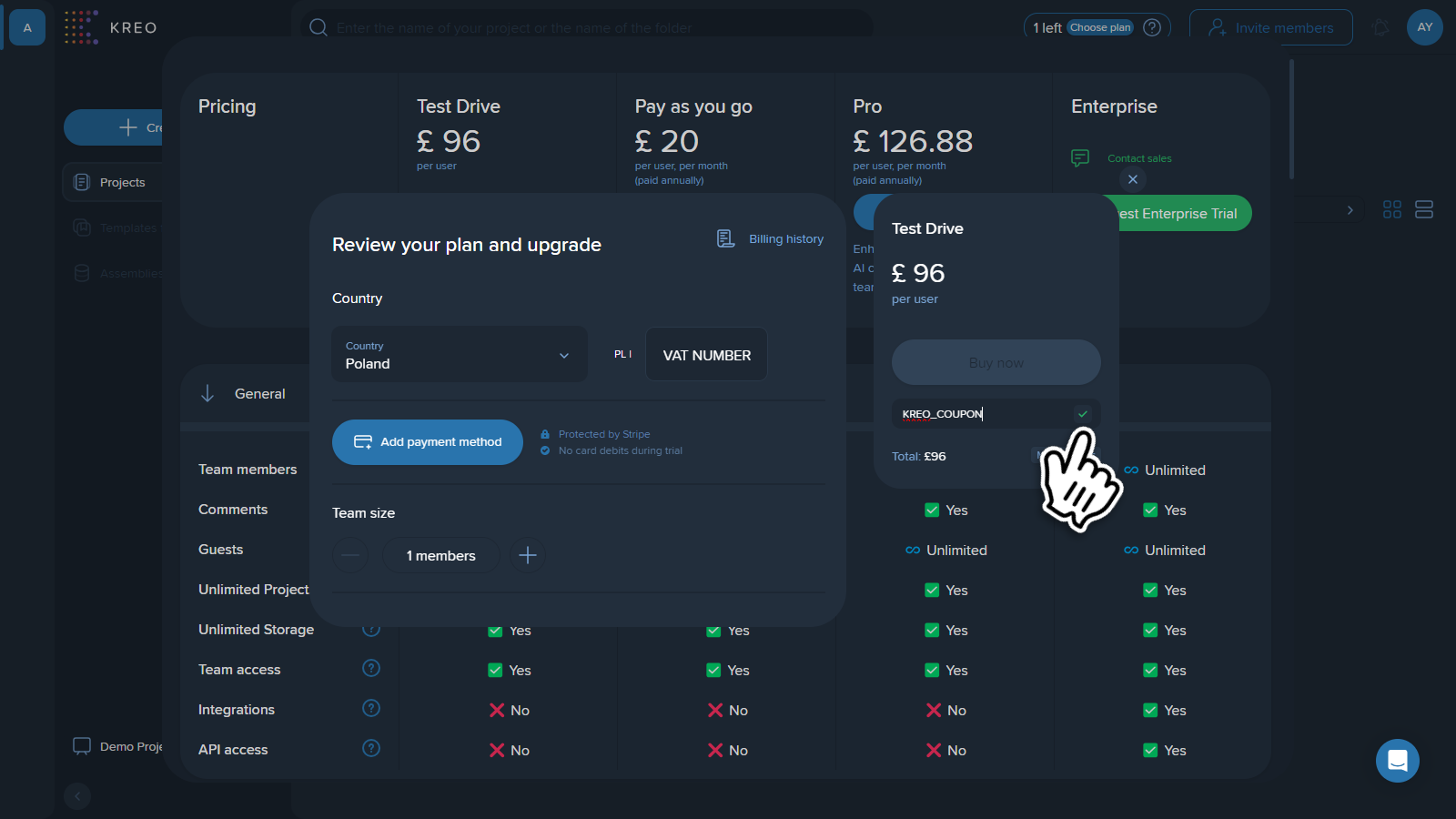Click the Pro plan heading
This screenshot has width=1456, height=819.
coord(867,106)
